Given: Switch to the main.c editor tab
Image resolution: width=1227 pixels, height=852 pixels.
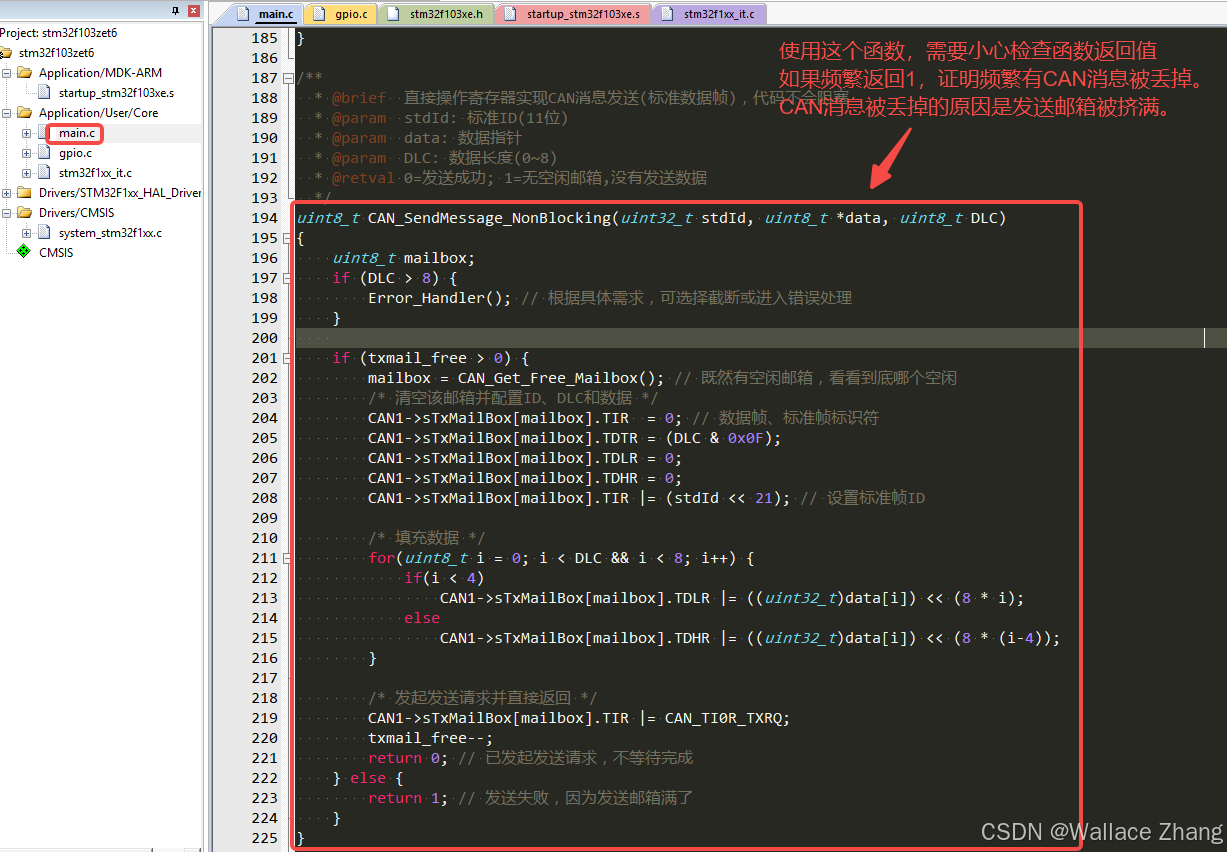Looking at the screenshot, I should 265,14.
